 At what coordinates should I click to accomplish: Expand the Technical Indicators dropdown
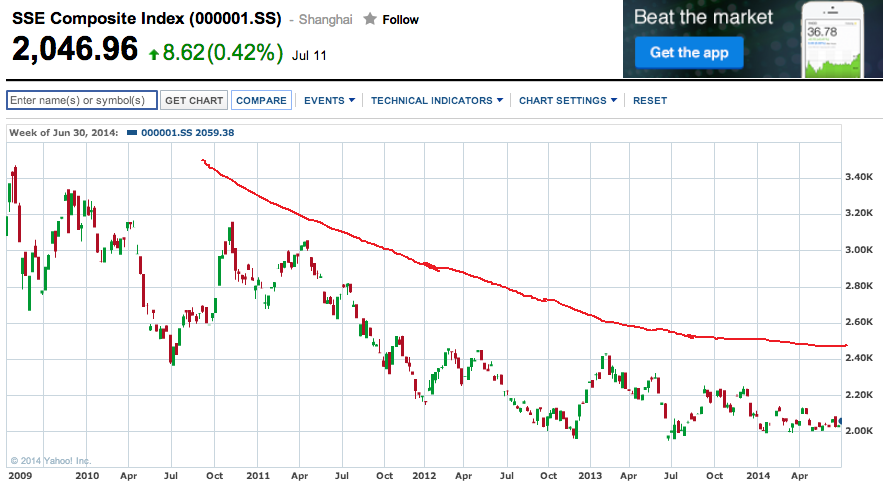(x=436, y=101)
